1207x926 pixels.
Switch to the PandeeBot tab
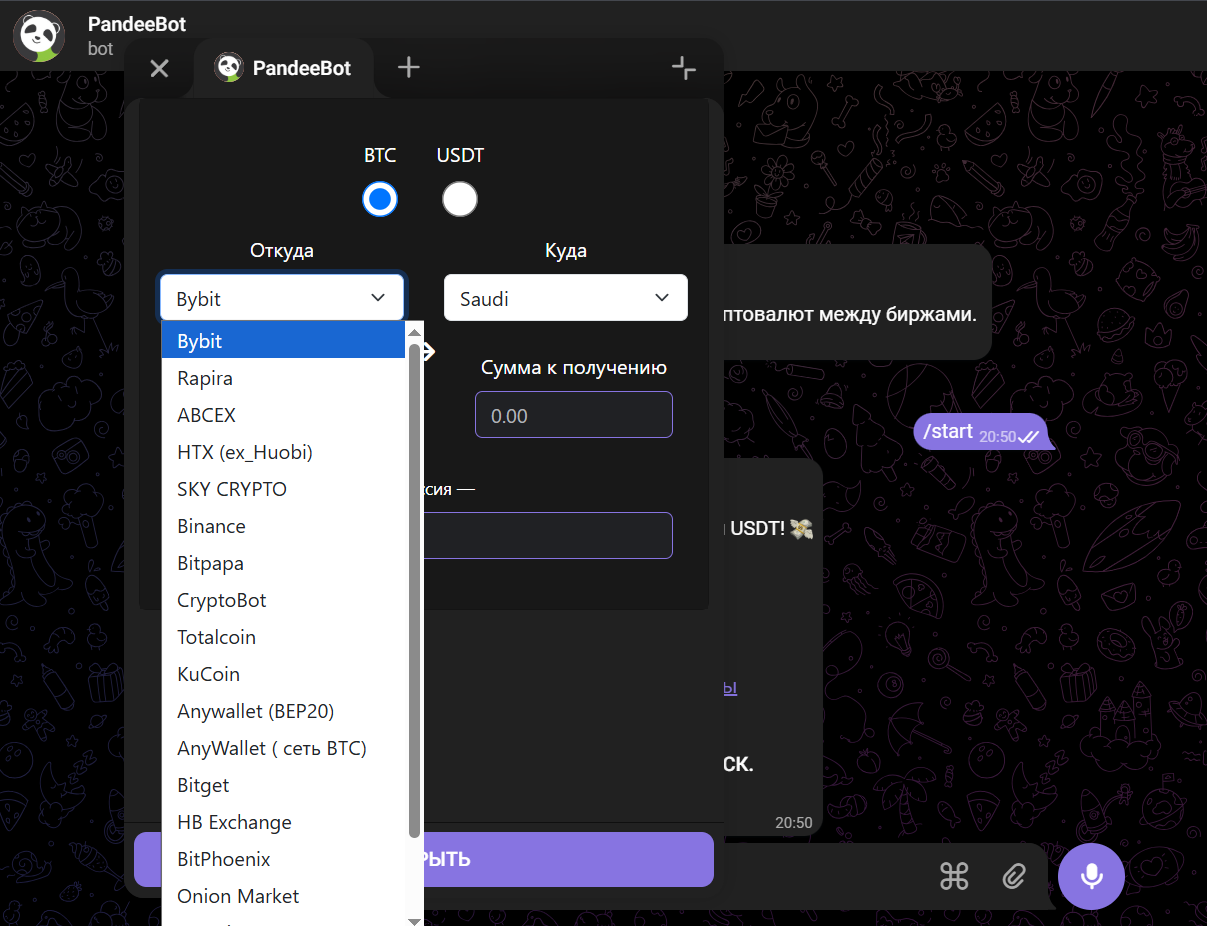click(x=284, y=68)
